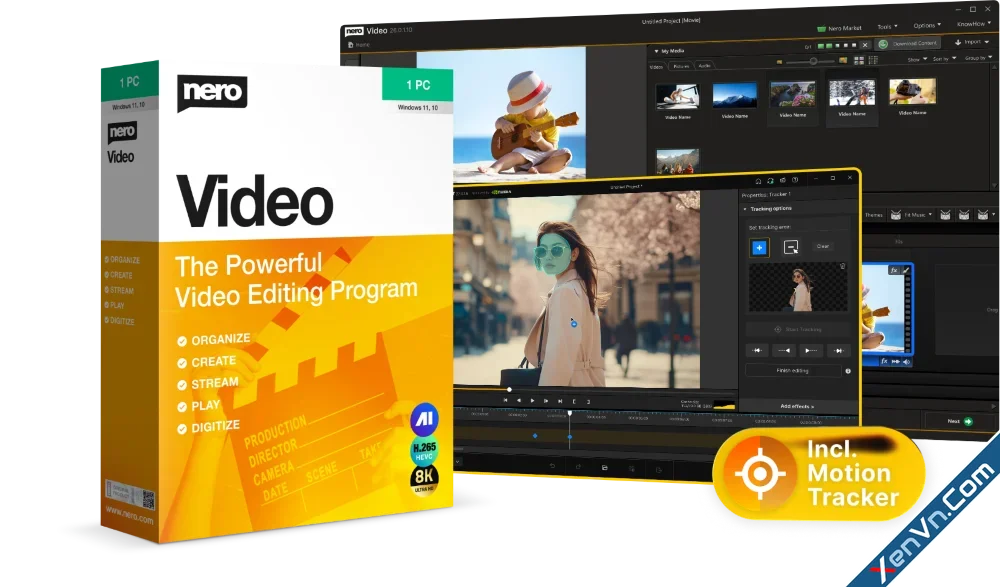Jump to start in tracker preview controls
Viewport: 1000px width, 587px height.
click(505, 401)
